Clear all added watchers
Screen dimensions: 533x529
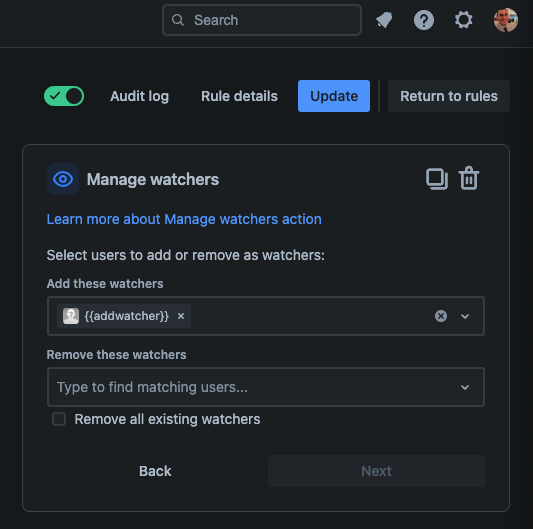[441, 316]
